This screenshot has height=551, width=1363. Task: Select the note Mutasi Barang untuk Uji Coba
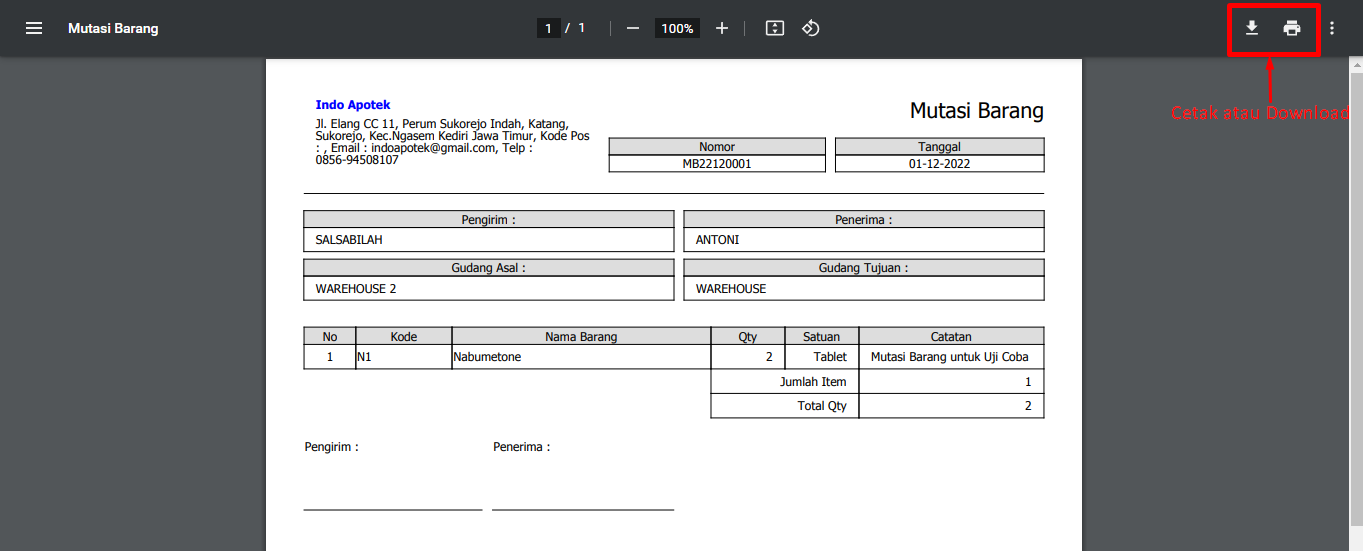click(950, 357)
